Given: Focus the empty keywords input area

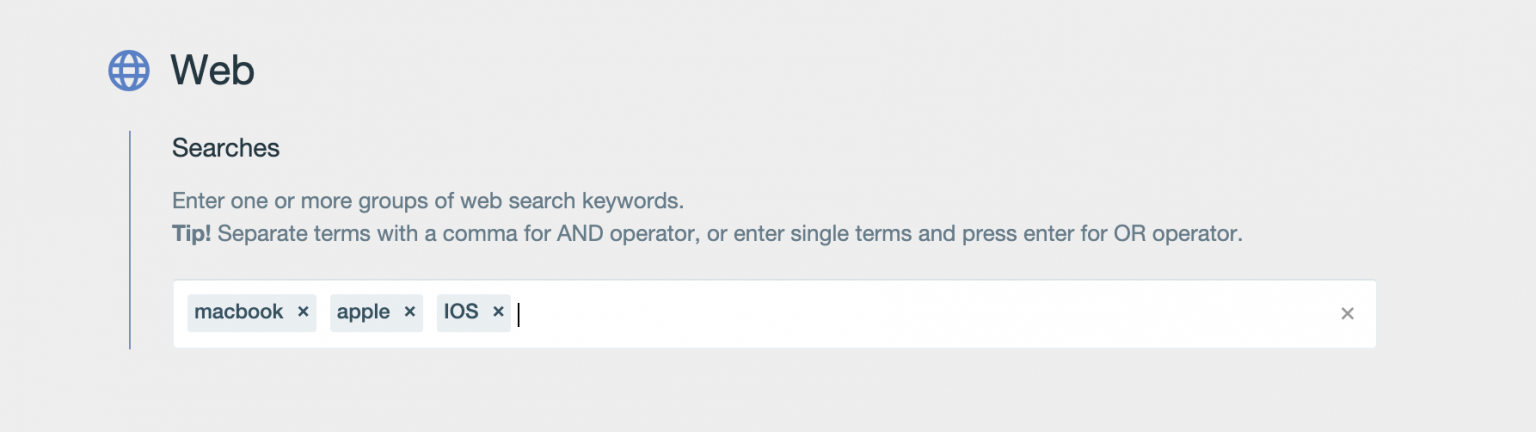Looking at the screenshot, I should [900, 314].
